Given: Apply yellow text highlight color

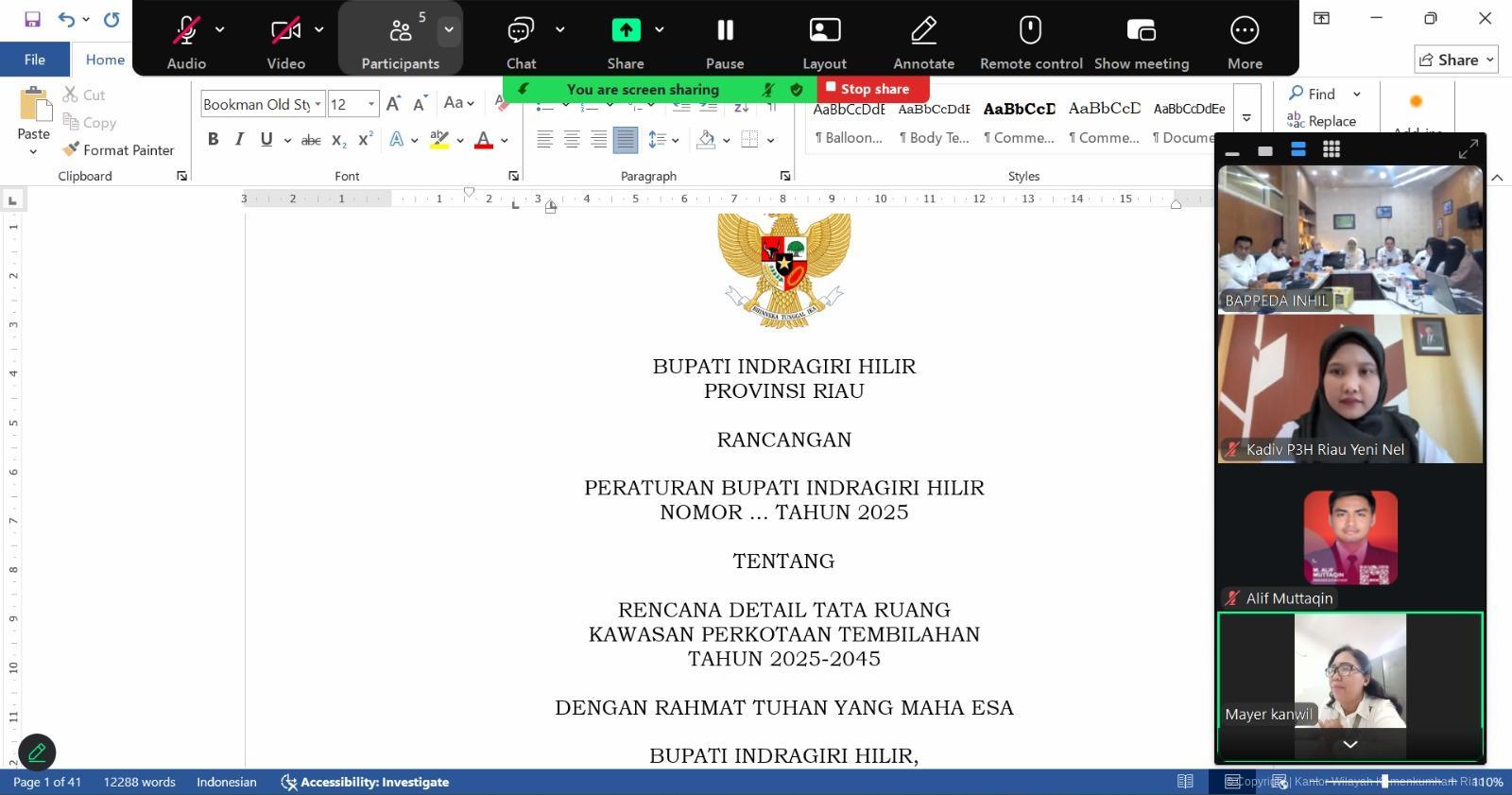Looking at the screenshot, I should 439,140.
